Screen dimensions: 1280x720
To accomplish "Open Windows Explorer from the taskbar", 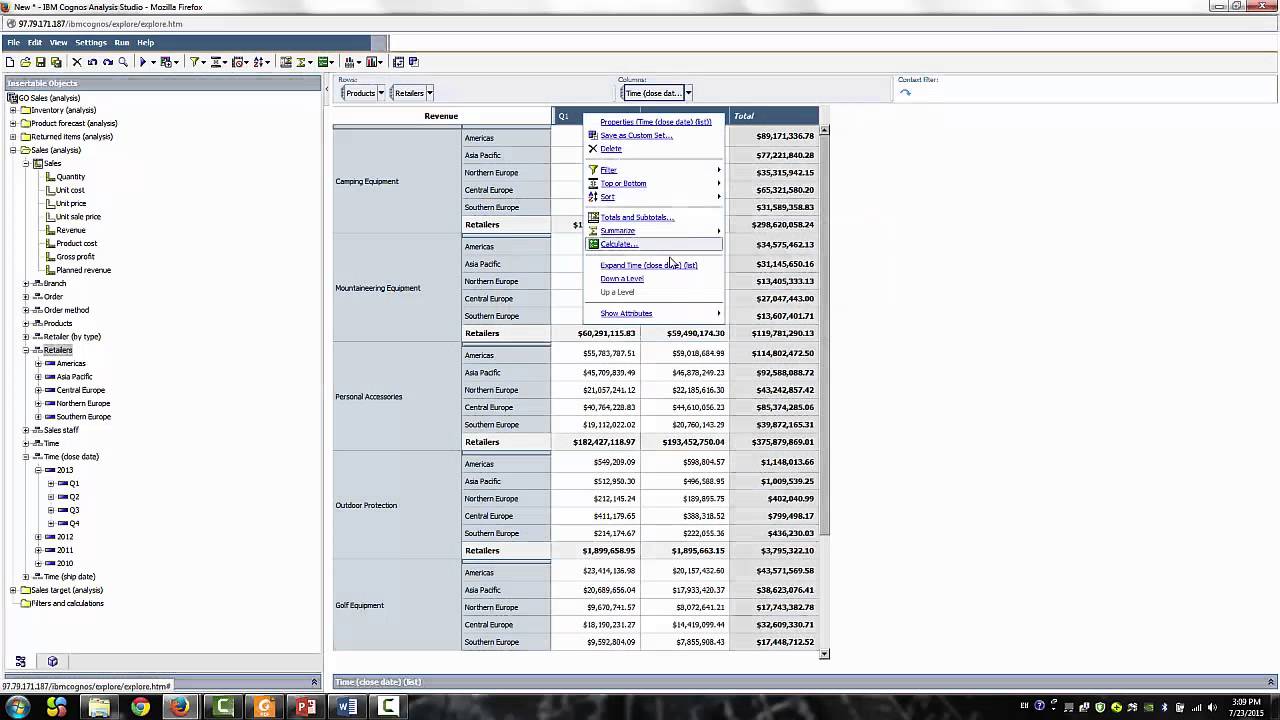I will pos(99,707).
